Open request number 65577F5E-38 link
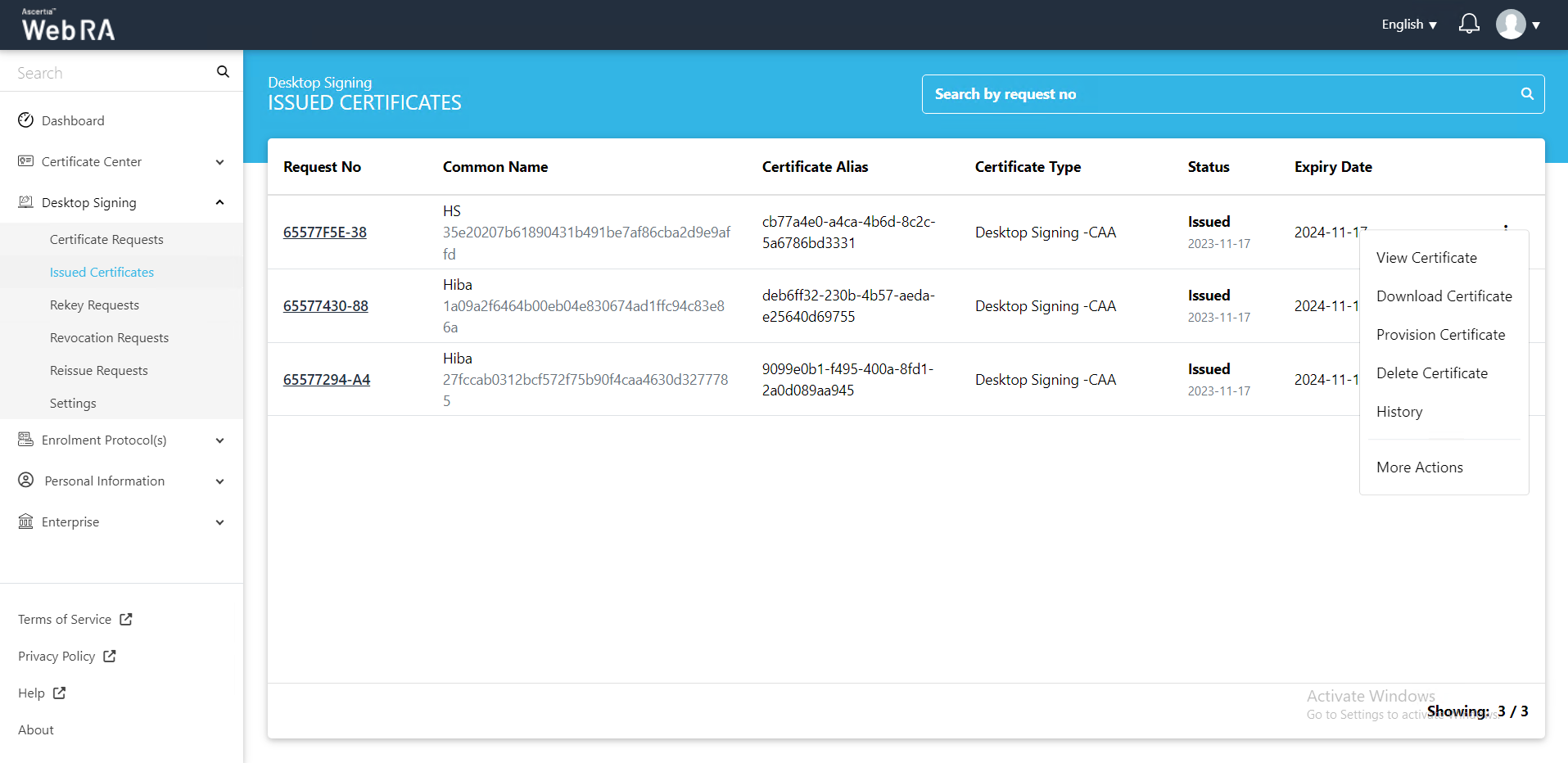Viewport: 1568px width, 763px height. [325, 233]
